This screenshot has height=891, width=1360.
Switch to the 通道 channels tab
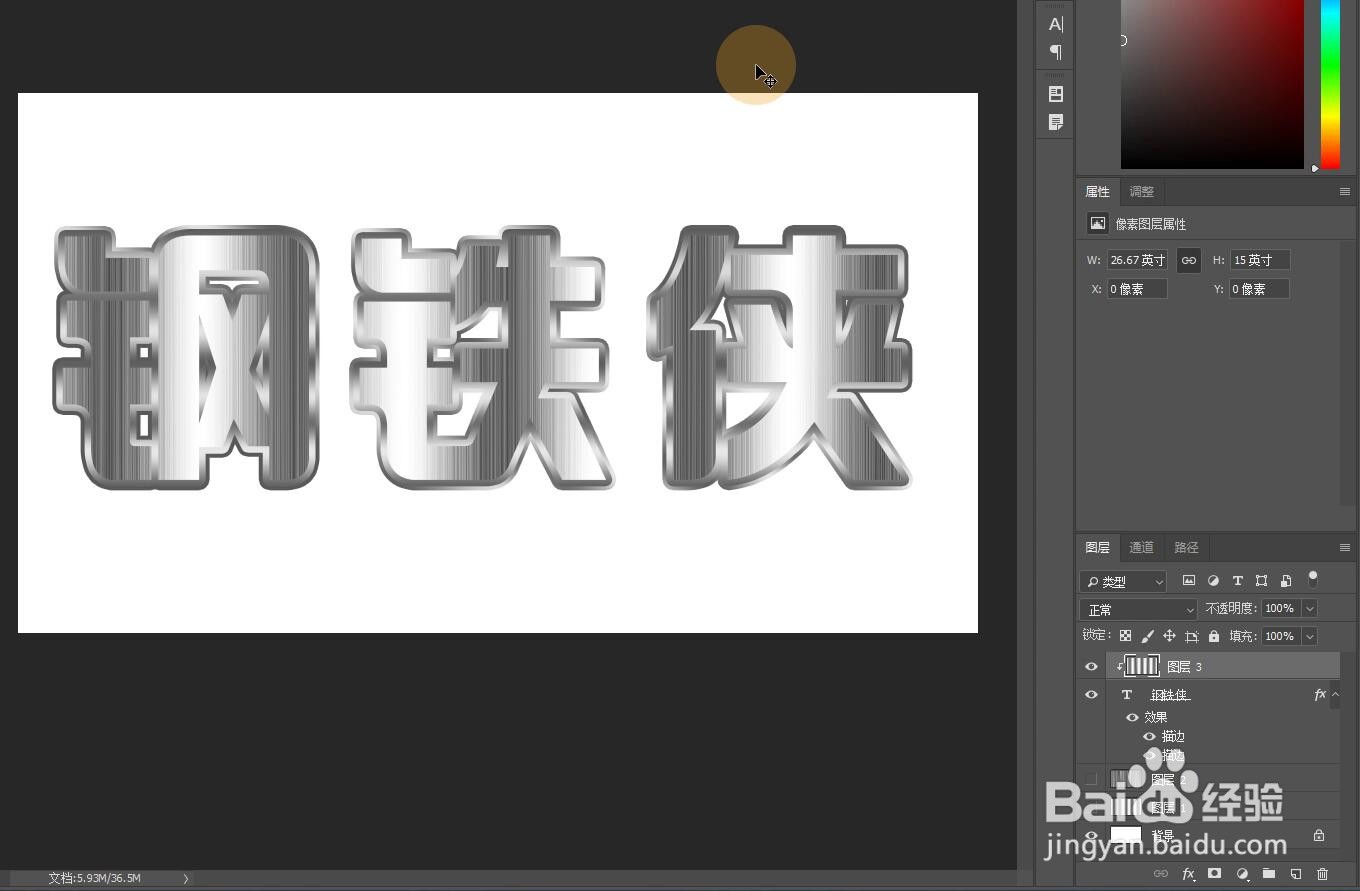click(1141, 547)
